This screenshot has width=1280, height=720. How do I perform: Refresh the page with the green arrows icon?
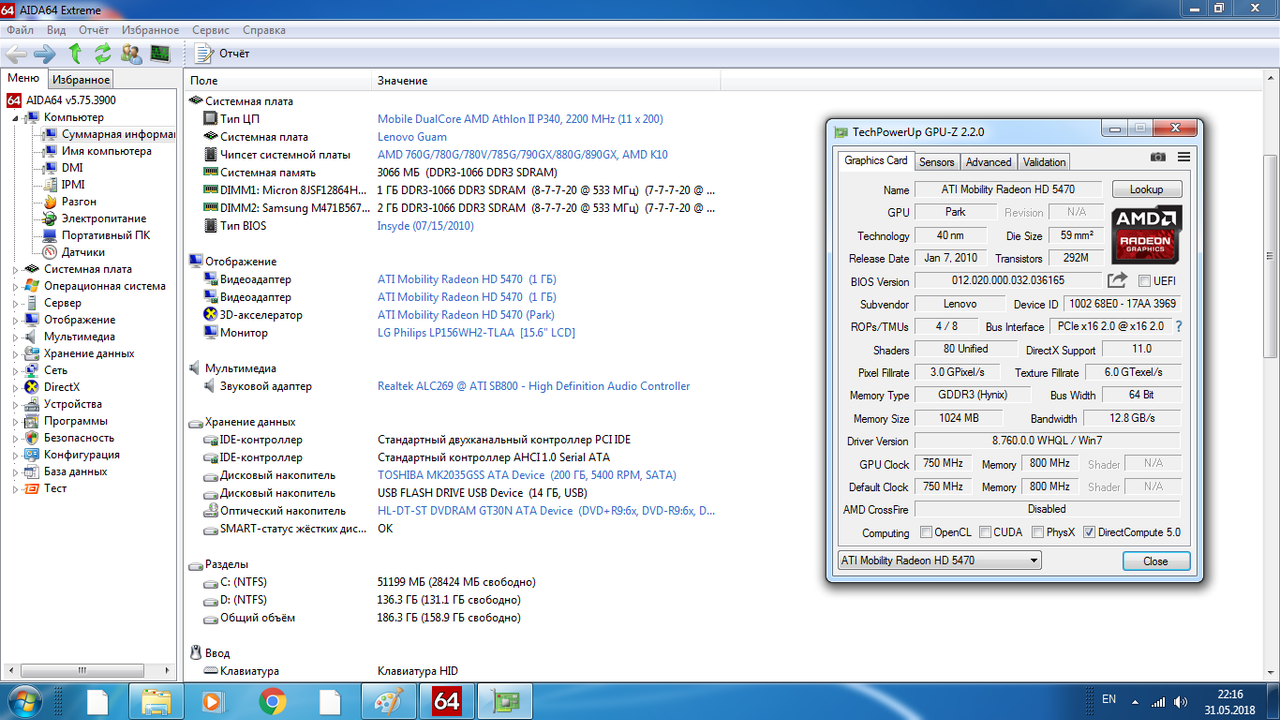coord(103,53)
